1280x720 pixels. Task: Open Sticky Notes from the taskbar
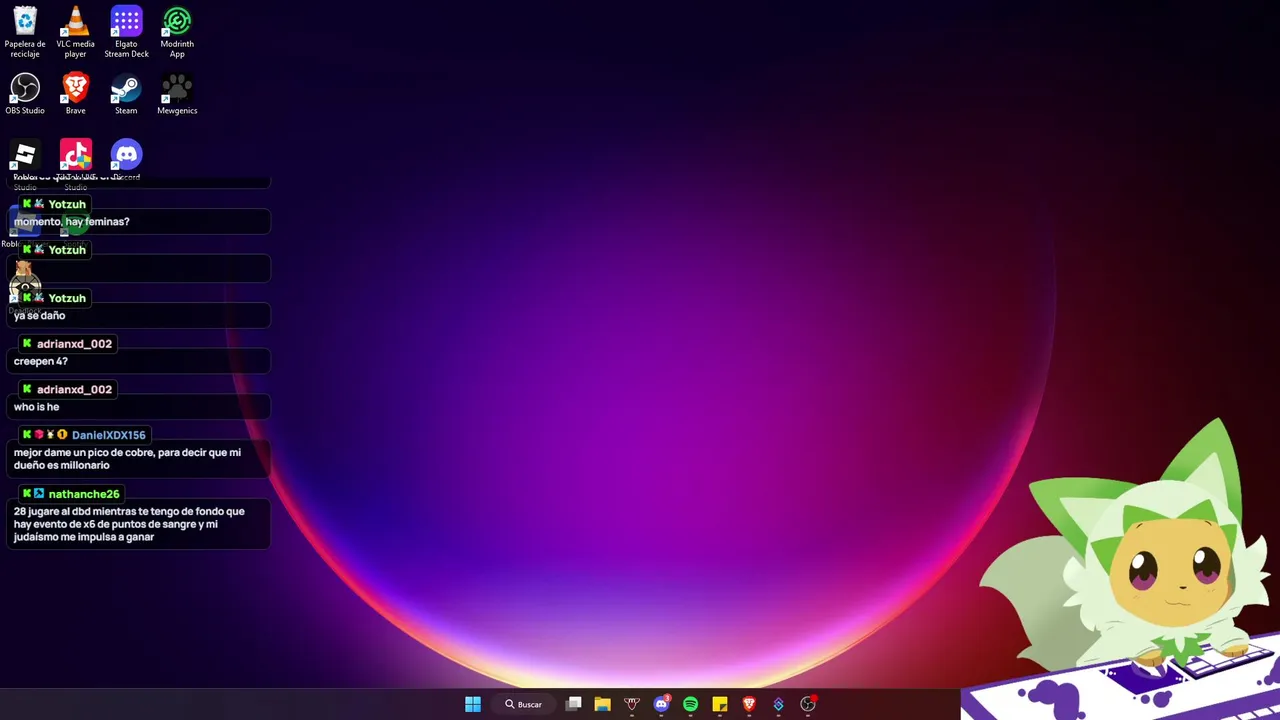click(719, 704)
